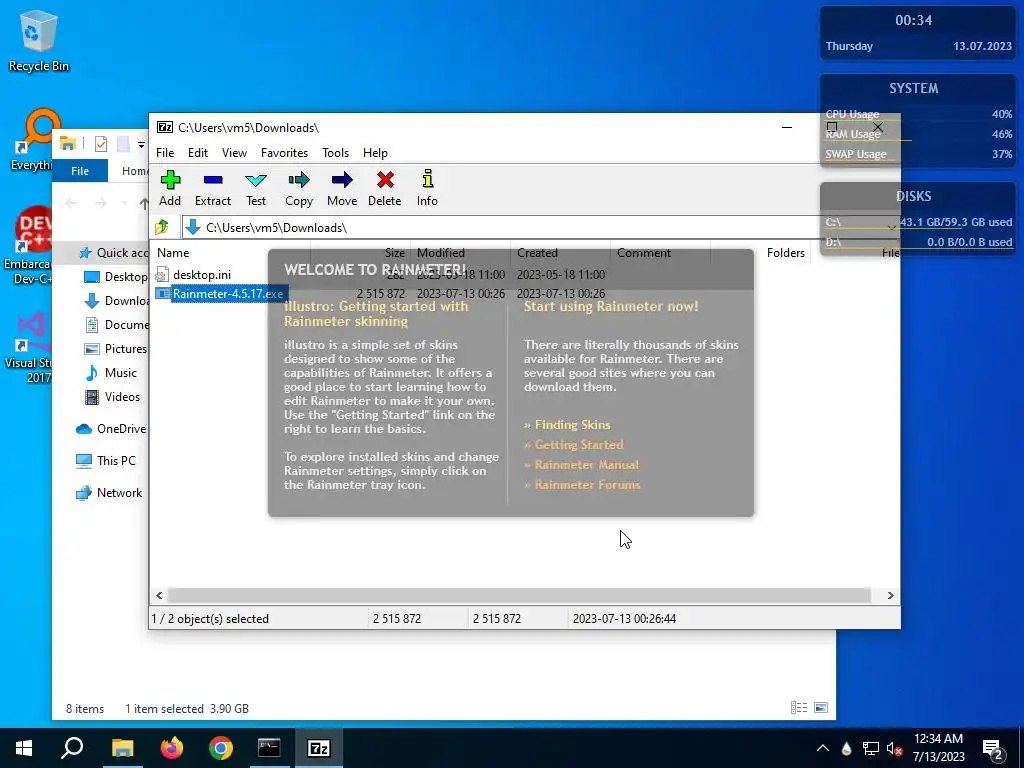Click the taskbar clock and date
Image resolution: width=1024 pixels, height=768 pixels.
click(x=938, y=748)
